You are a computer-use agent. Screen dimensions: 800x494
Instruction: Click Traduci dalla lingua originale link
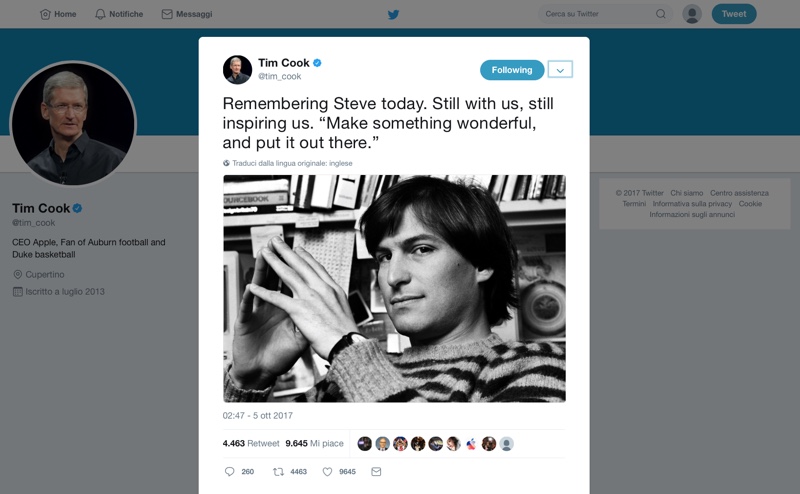point(292,163)
